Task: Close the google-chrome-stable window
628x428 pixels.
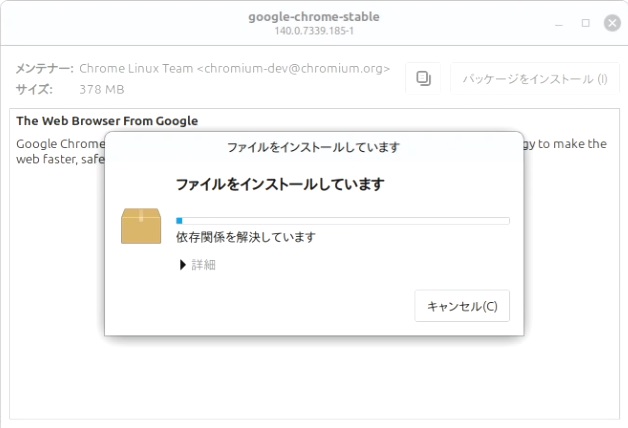Action: 612,22
